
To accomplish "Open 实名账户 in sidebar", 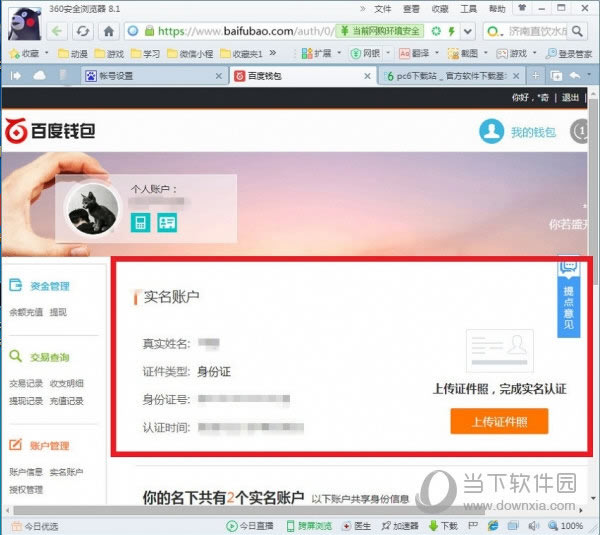I will pos(67,472).
